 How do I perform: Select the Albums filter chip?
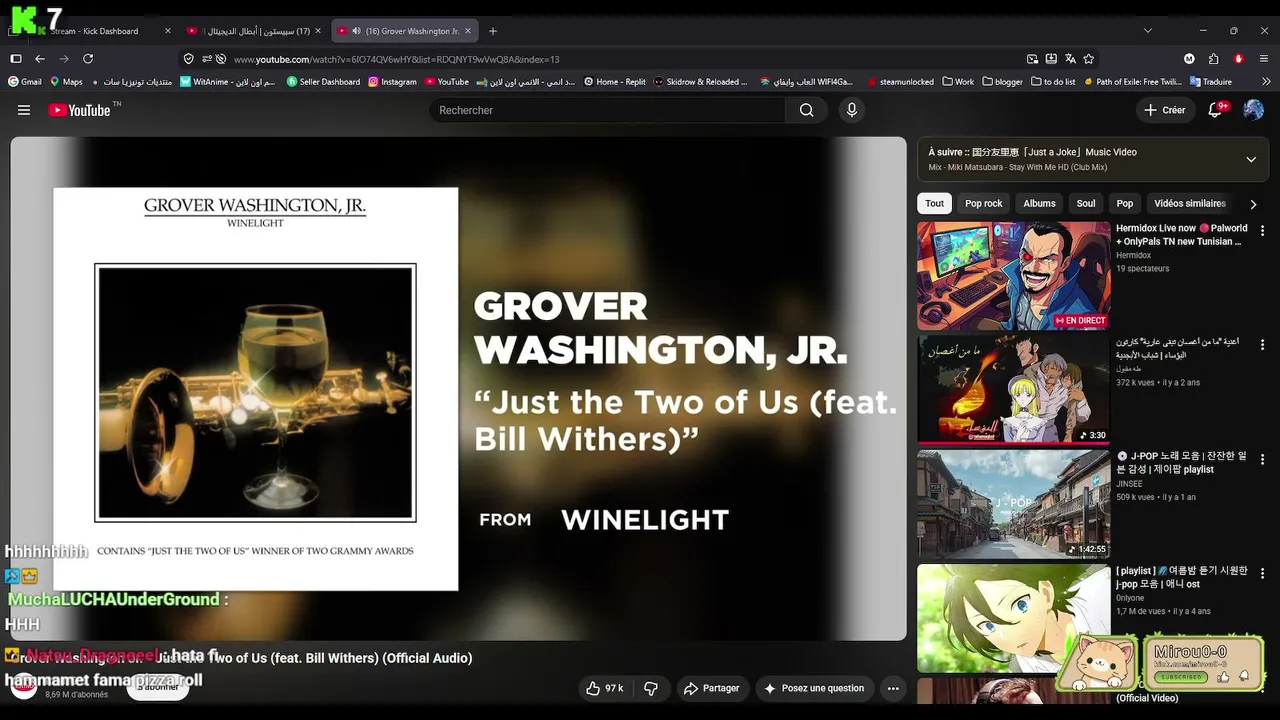[x=1039, y=204]
